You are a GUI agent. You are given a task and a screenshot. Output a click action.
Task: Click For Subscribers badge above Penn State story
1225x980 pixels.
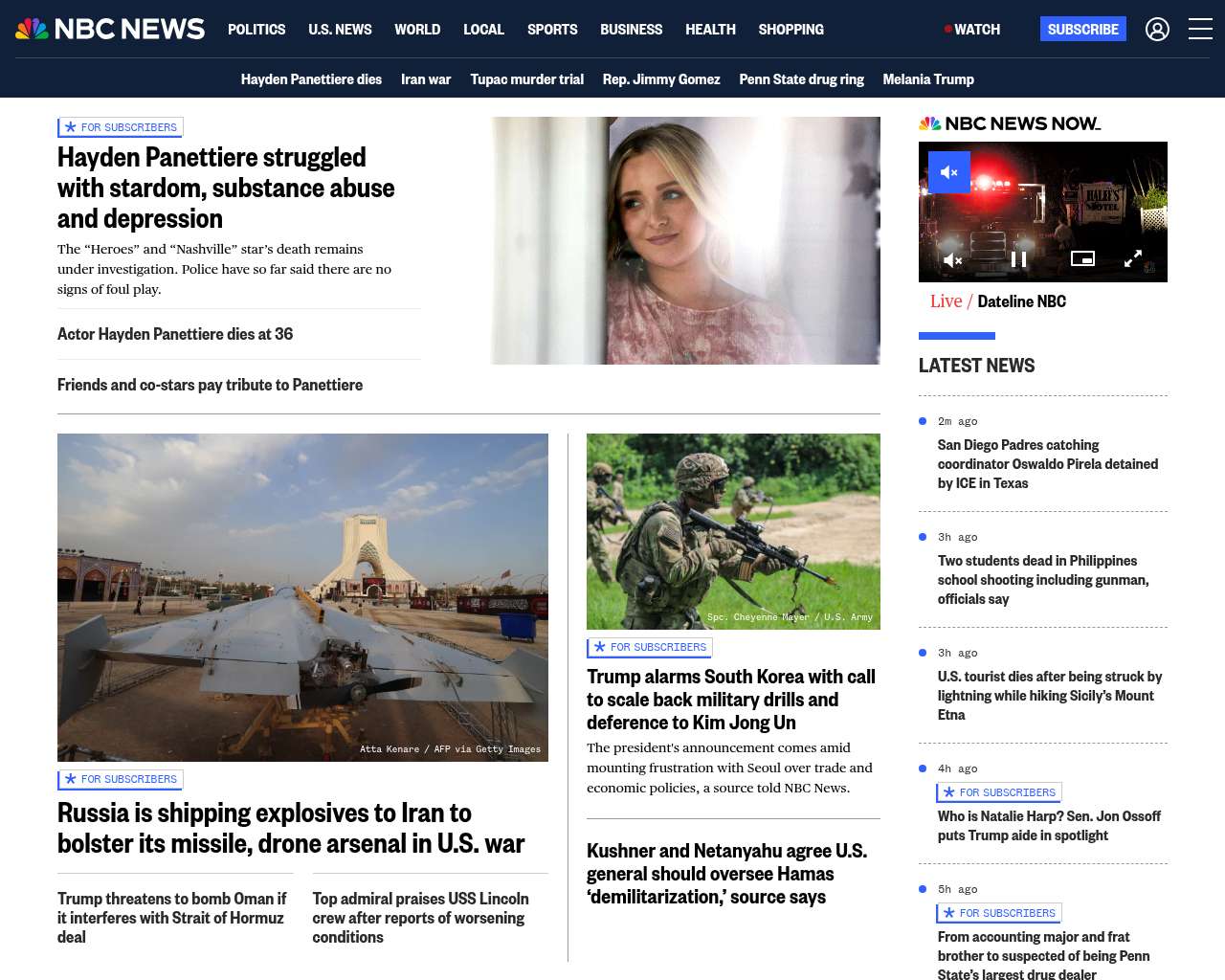point(999,913)
